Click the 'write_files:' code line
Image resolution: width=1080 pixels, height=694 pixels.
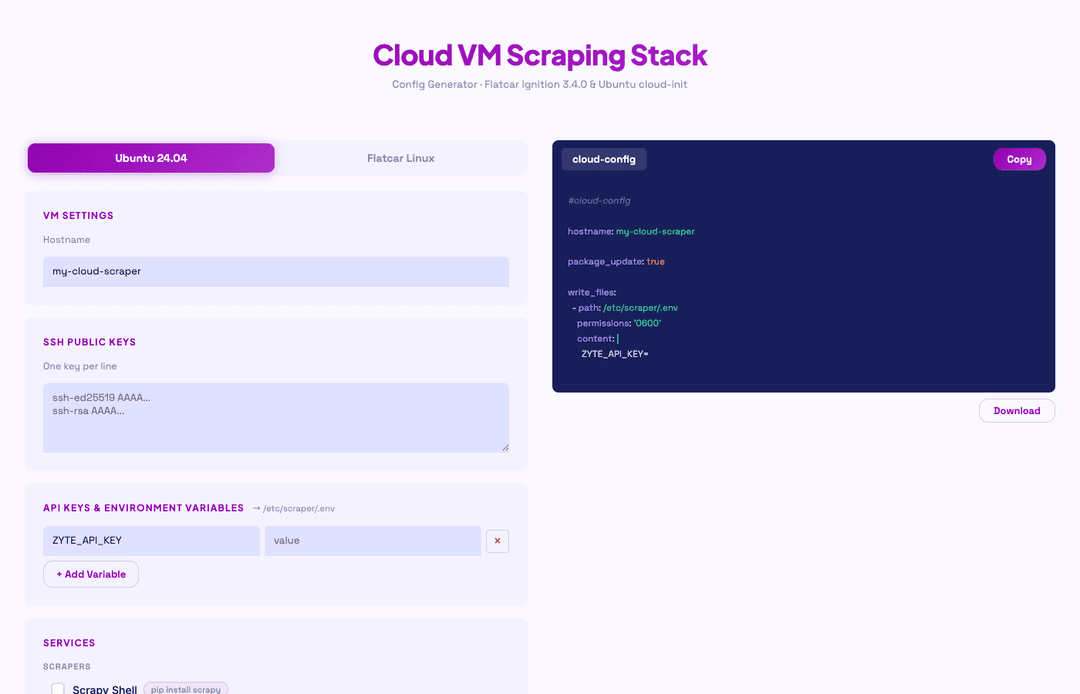(592, 293)
